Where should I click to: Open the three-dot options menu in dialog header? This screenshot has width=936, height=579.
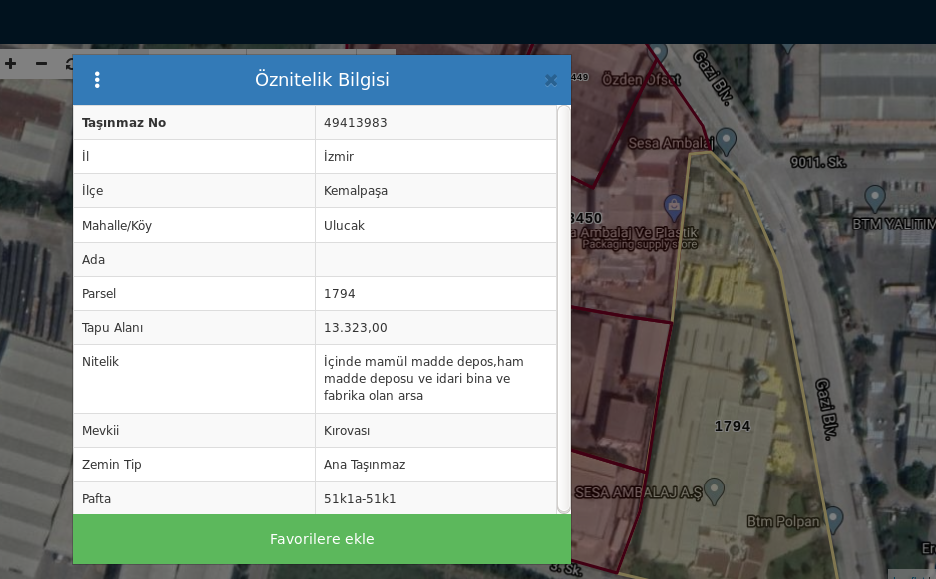pyautogui.click(x=97, y=80)
